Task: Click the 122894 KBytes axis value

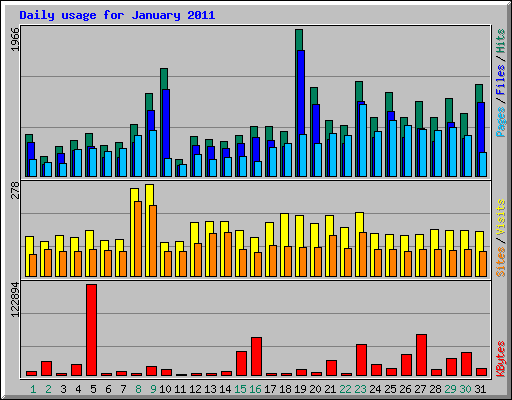Action: point(15,300)
